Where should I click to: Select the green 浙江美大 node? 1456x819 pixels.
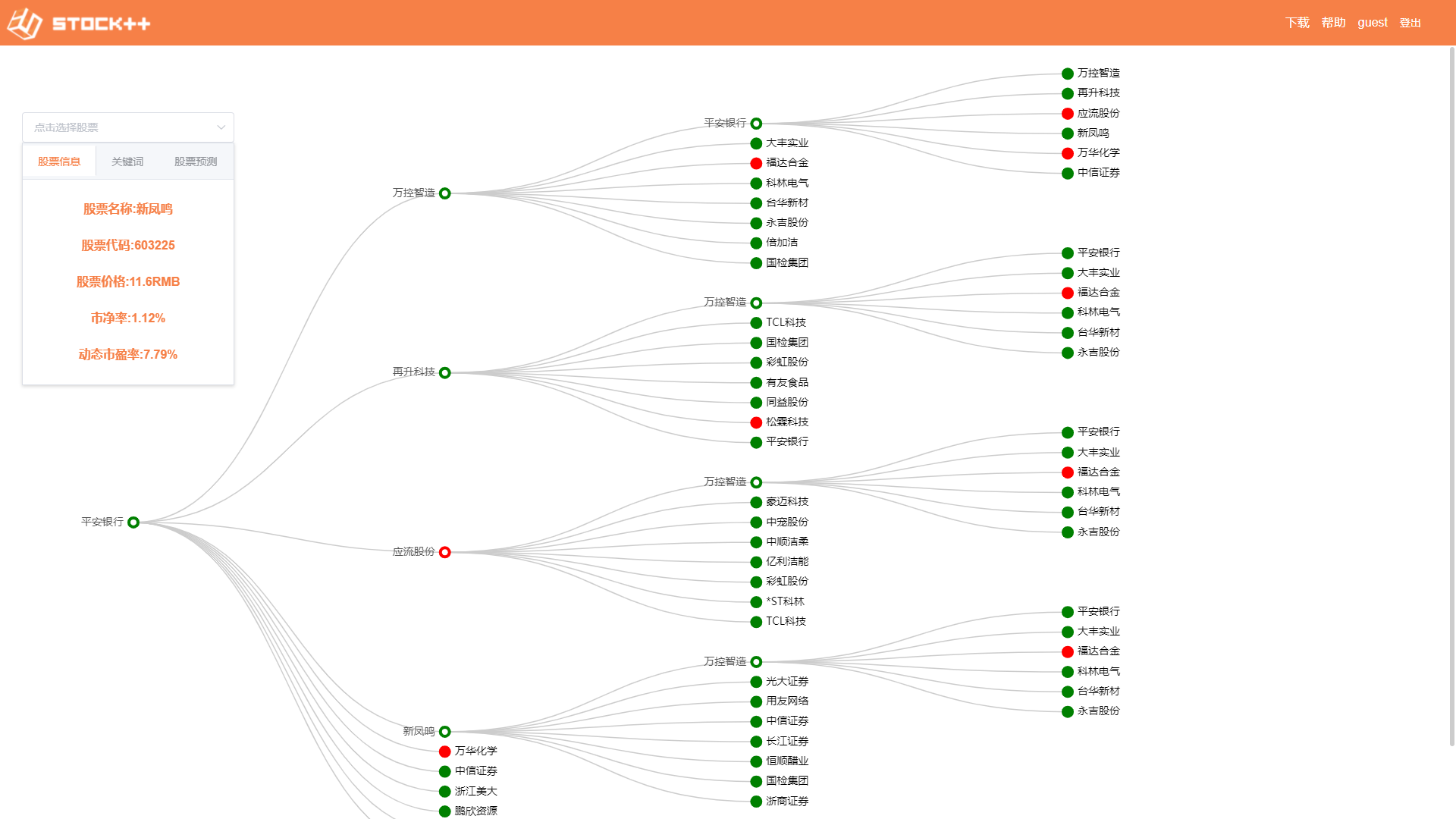pyautogui.click(x=445, y=792)
